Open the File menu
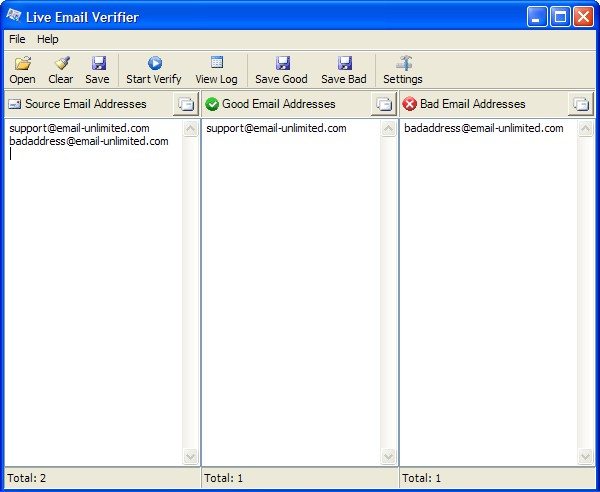 click(x=17, y=39)
